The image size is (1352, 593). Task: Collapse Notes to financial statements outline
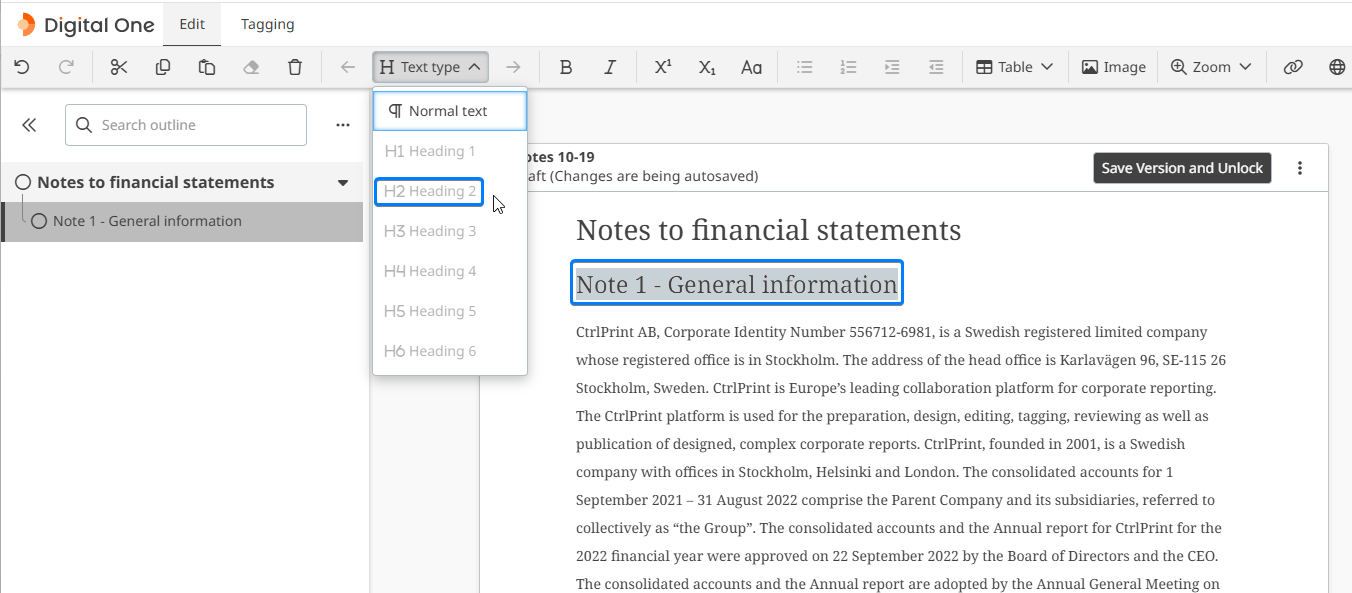point(343,183)
